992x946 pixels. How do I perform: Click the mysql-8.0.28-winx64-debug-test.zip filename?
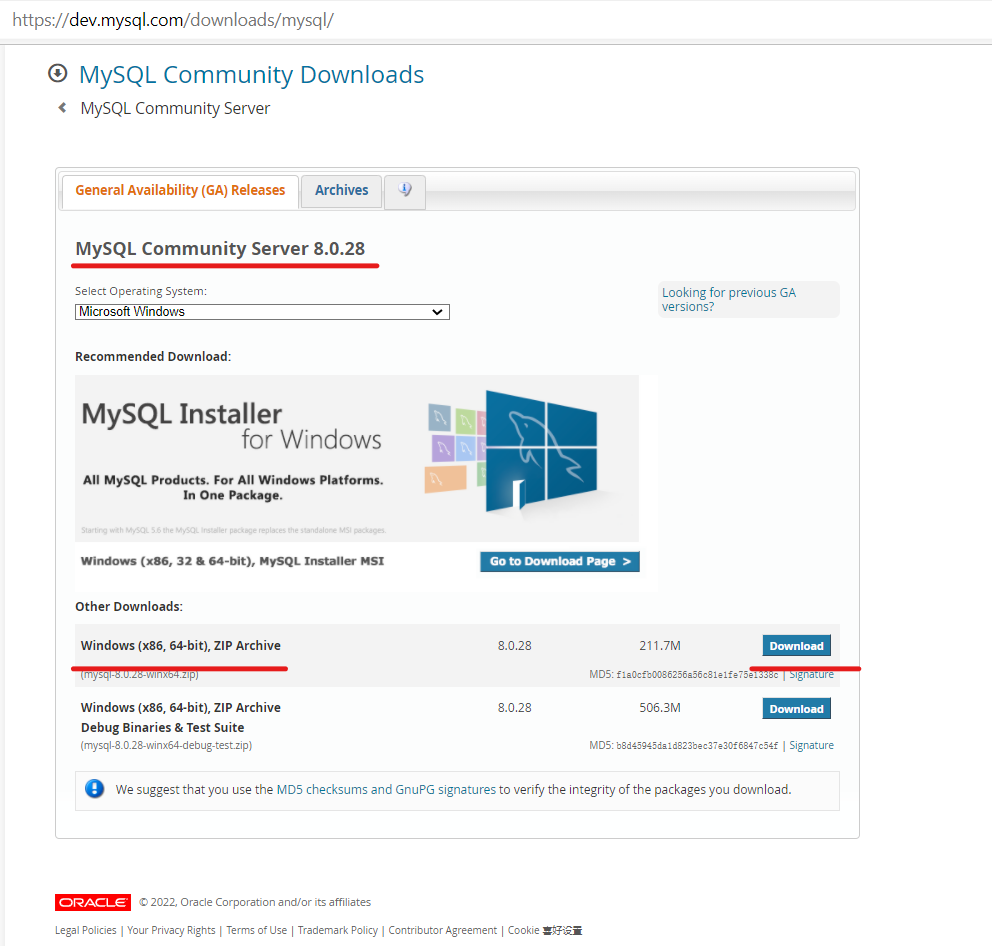[x=166, y=745]
